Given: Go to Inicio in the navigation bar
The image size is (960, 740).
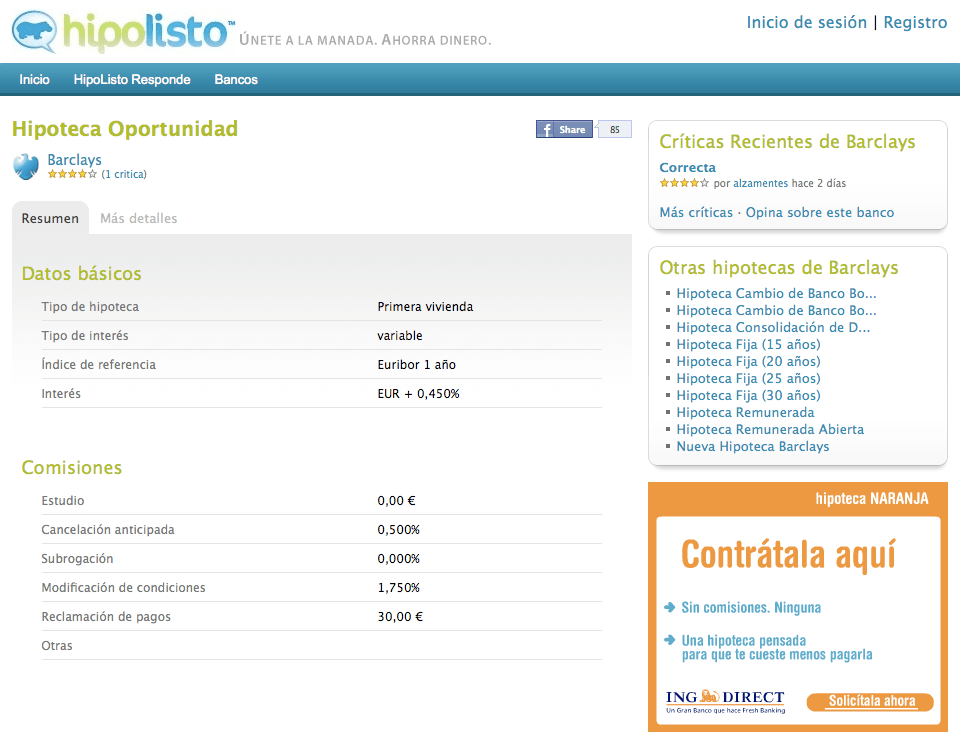Looking at the screenshot, I should click(x=34, y=80).
